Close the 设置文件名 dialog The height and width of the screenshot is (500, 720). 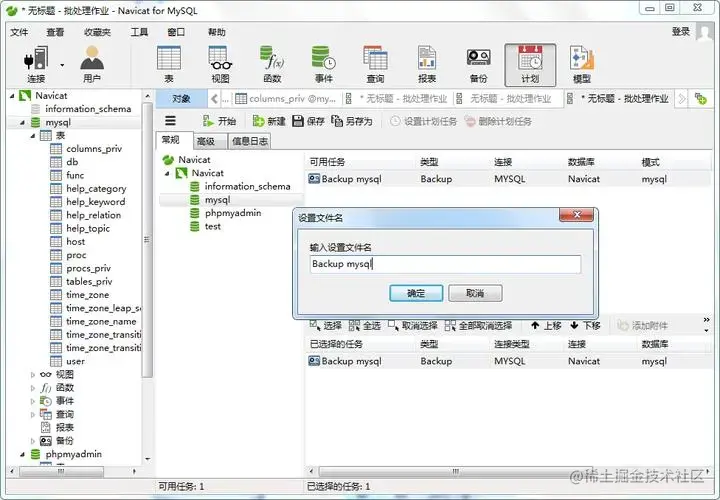(576, 214)
